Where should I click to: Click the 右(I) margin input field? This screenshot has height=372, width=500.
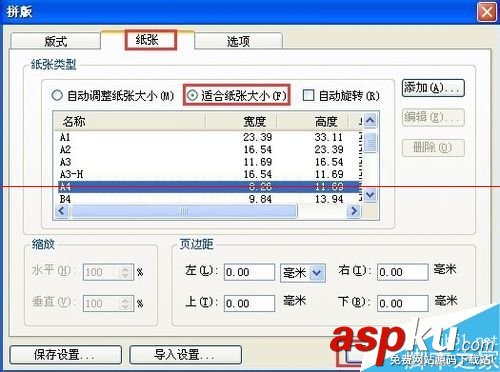(x=403, y=272)
